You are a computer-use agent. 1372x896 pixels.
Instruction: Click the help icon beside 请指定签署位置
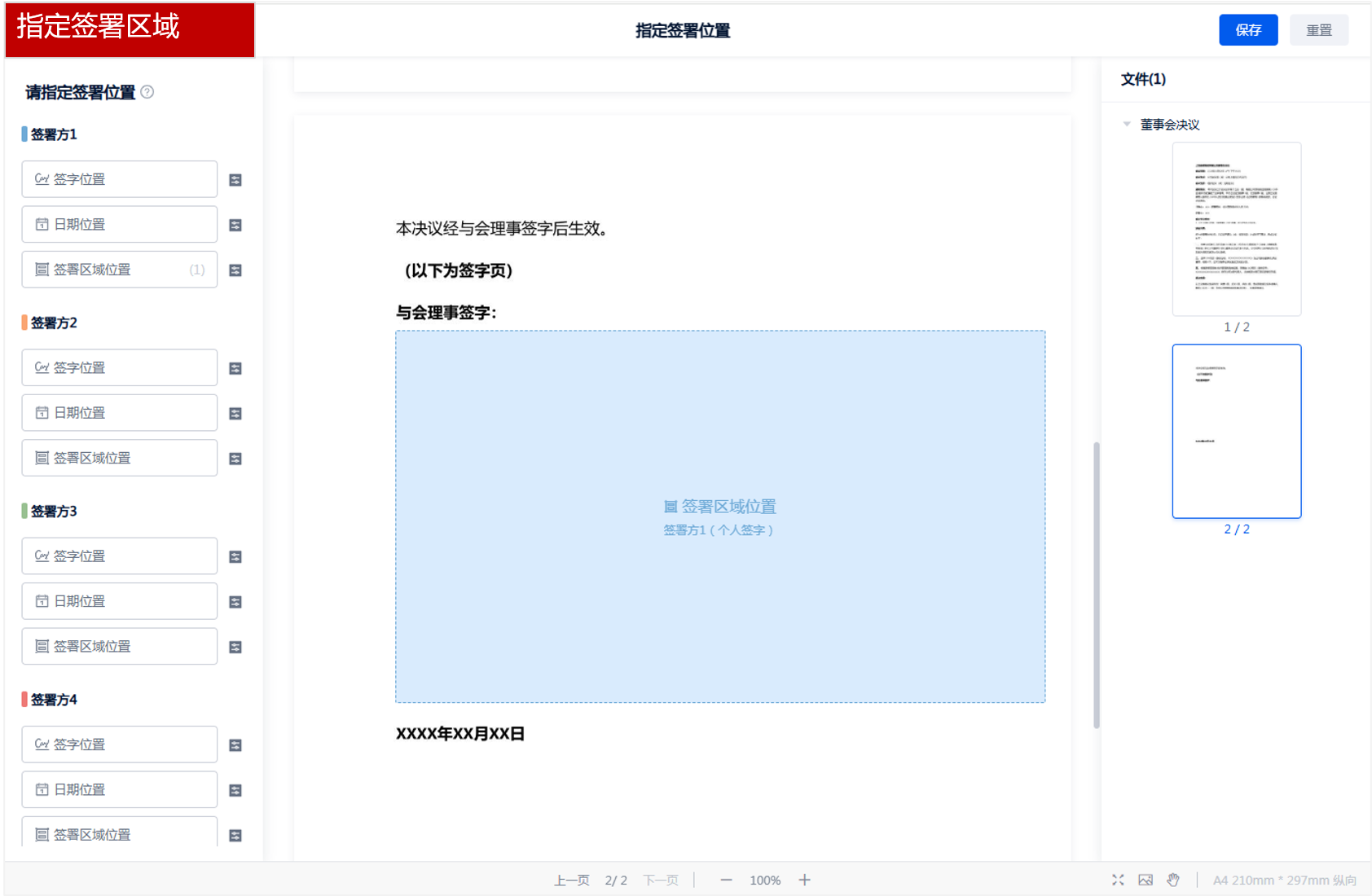click(x=147, y=92)
